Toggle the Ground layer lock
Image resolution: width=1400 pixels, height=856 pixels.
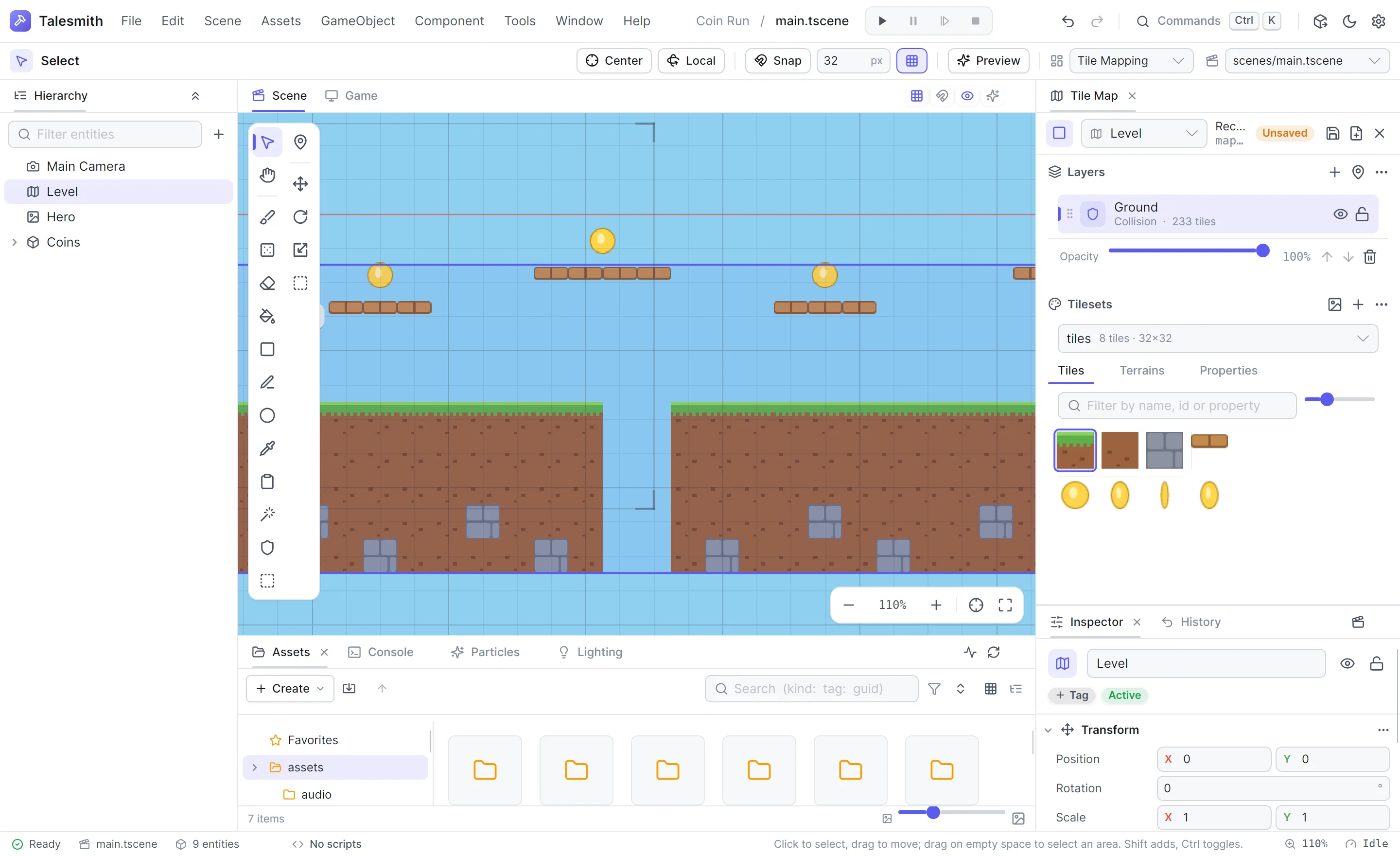point(1362,214)
